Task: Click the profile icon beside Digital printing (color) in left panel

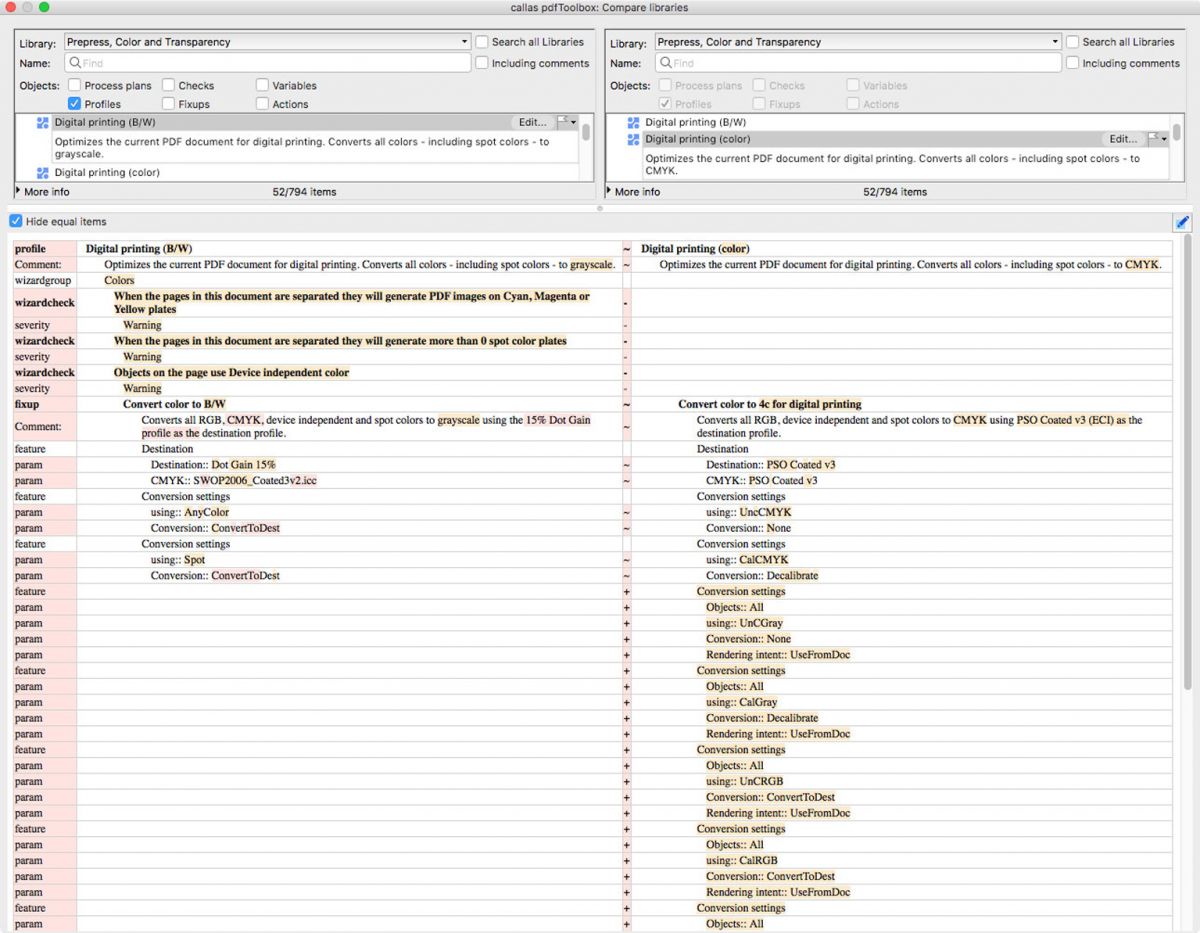Action: pyautogui.click(x=42, y=173)
